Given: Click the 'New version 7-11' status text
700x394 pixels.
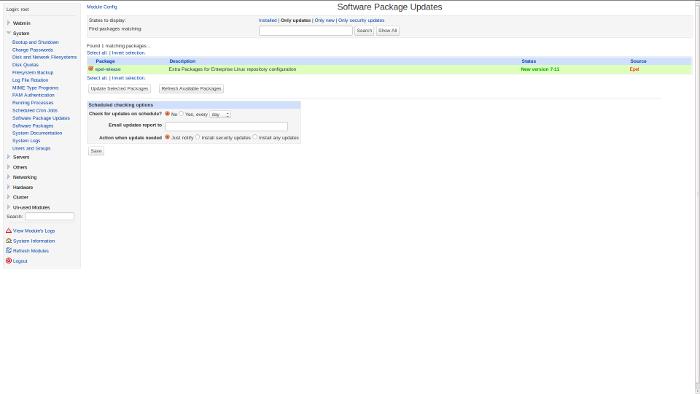Looking at the screenshot, I should [540, 69].
